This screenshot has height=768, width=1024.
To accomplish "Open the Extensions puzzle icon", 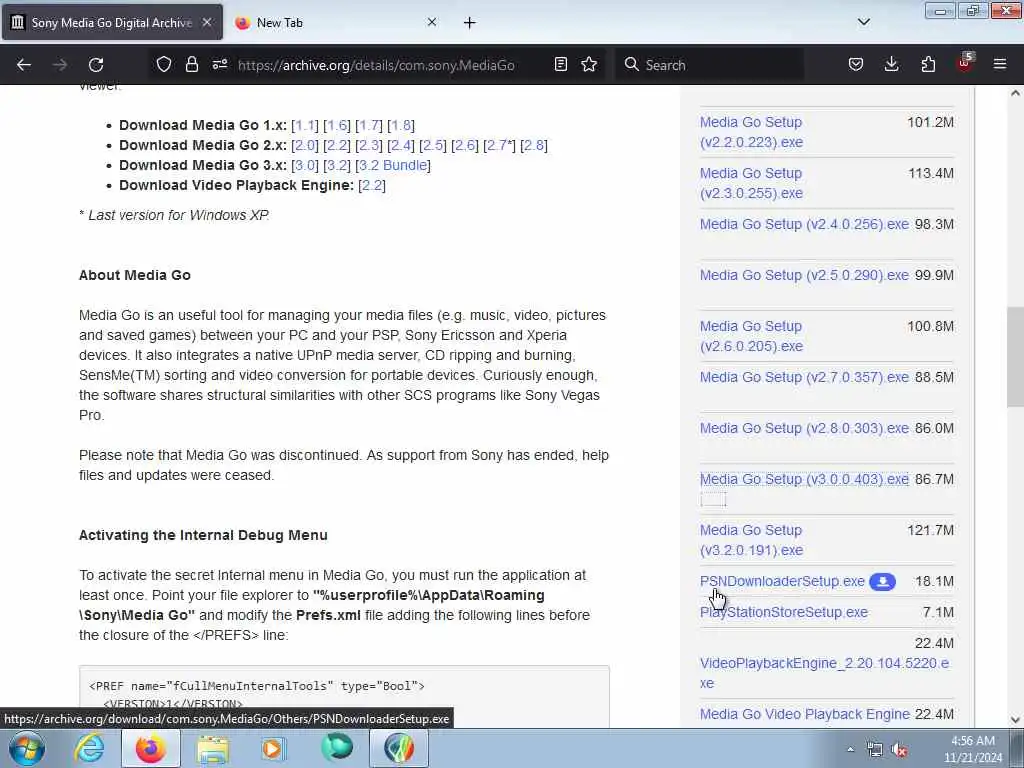I will pyautogui.click(x=928, y=64).
